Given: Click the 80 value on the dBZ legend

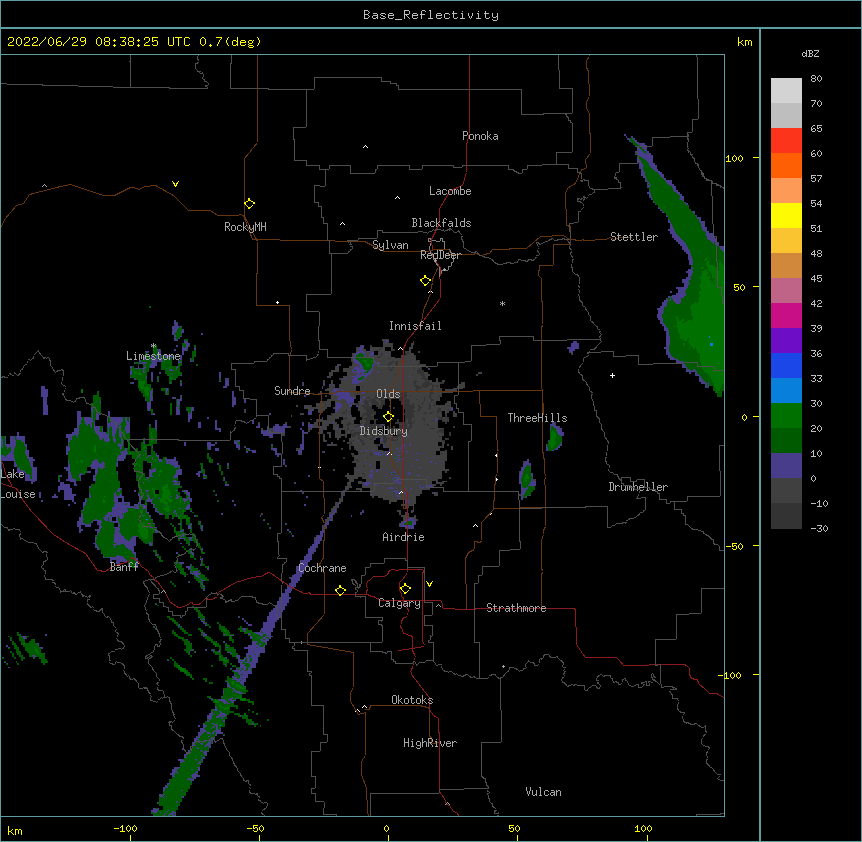Looking at the screenshot, I should (816, 79).
